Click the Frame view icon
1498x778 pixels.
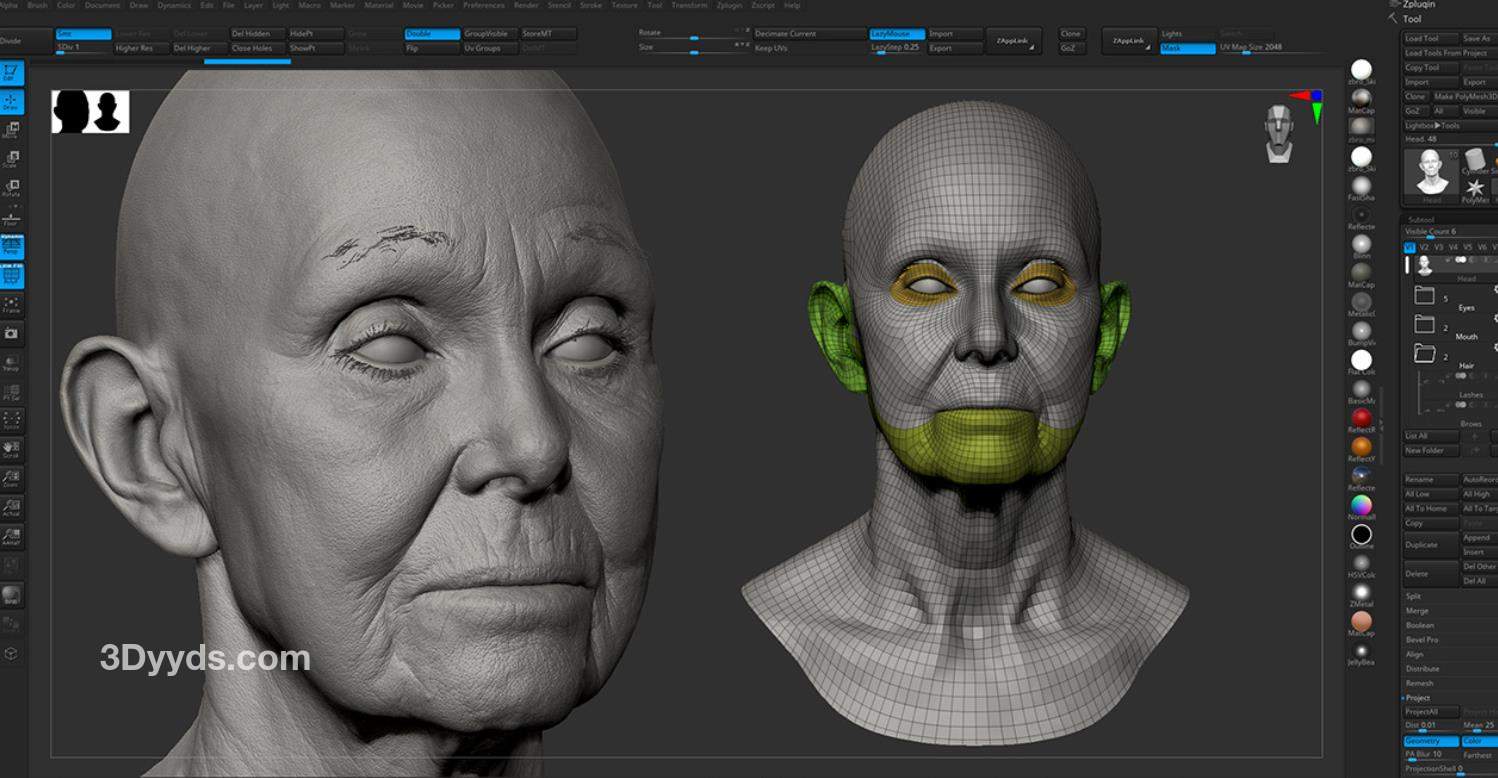point(12,304)
